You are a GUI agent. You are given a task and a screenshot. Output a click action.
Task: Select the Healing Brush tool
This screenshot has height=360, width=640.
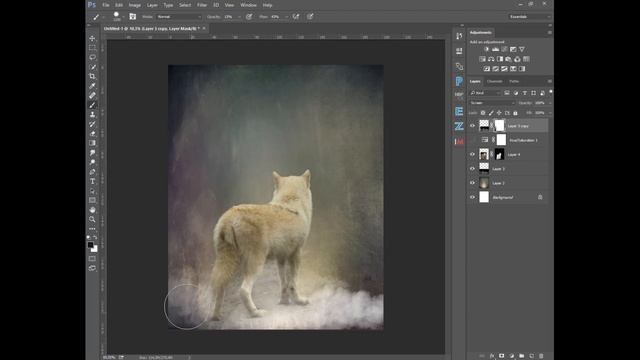92,96
